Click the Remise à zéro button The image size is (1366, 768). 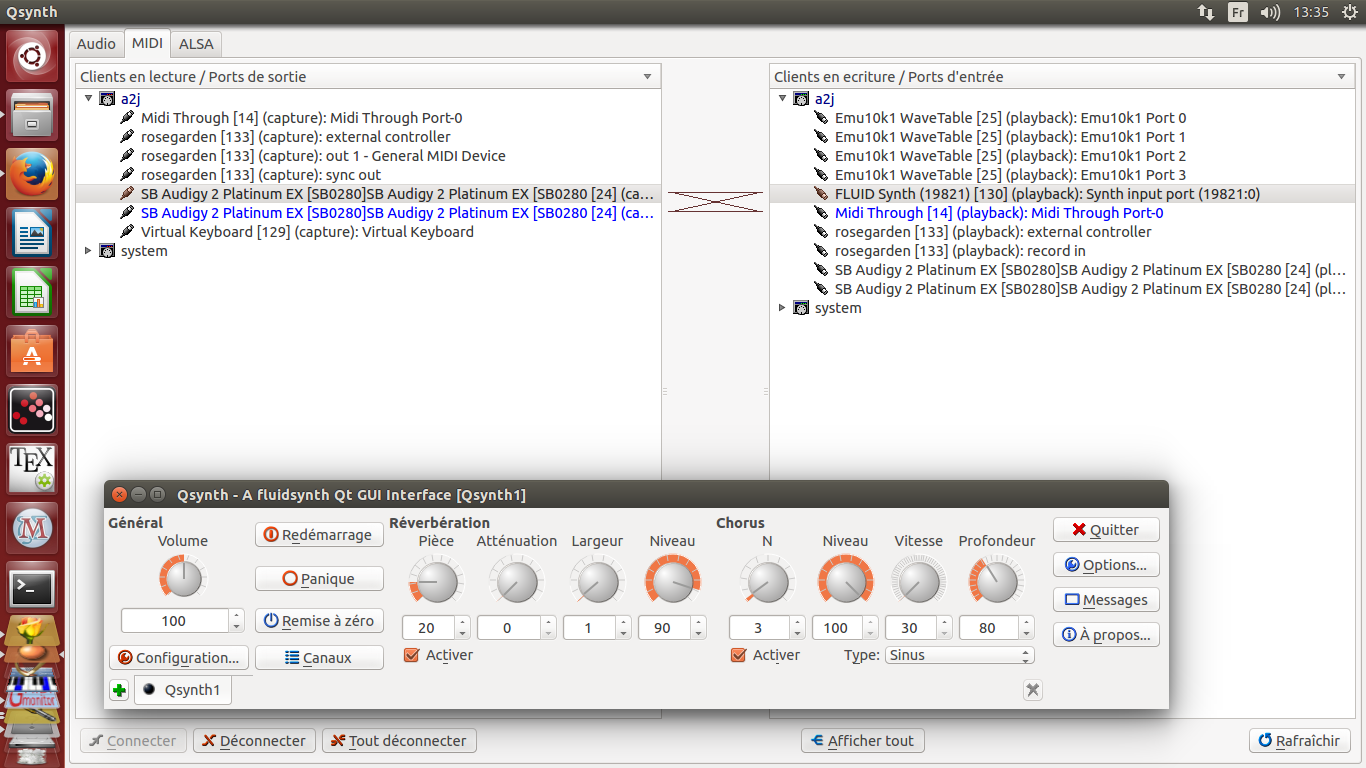point(319,621)
